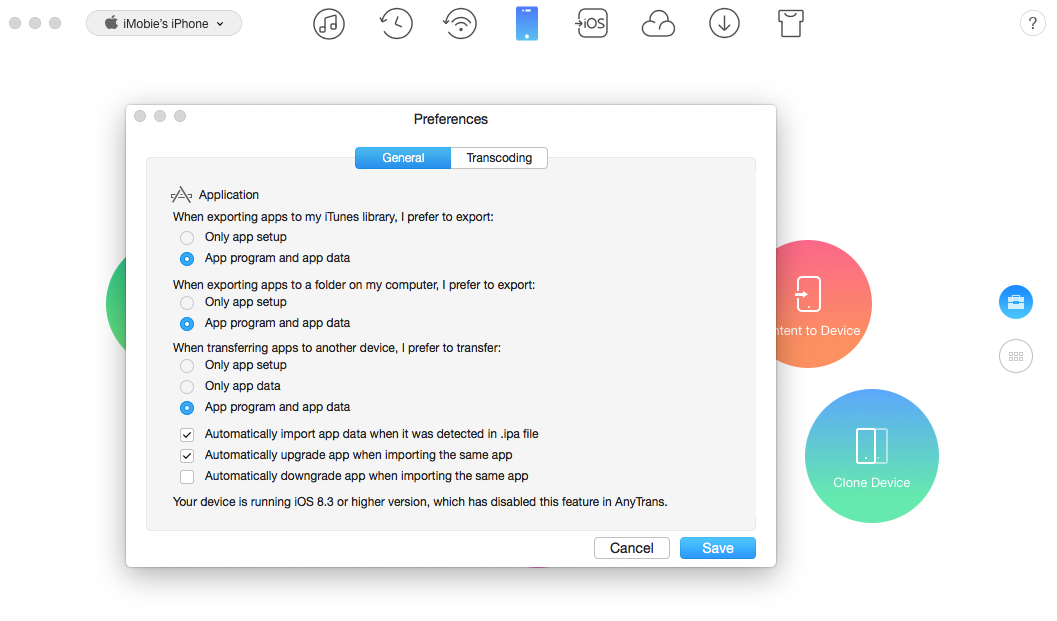Open the Downloader feature
This screenshot has height=621, width=1057.
[x=724, y=23]
